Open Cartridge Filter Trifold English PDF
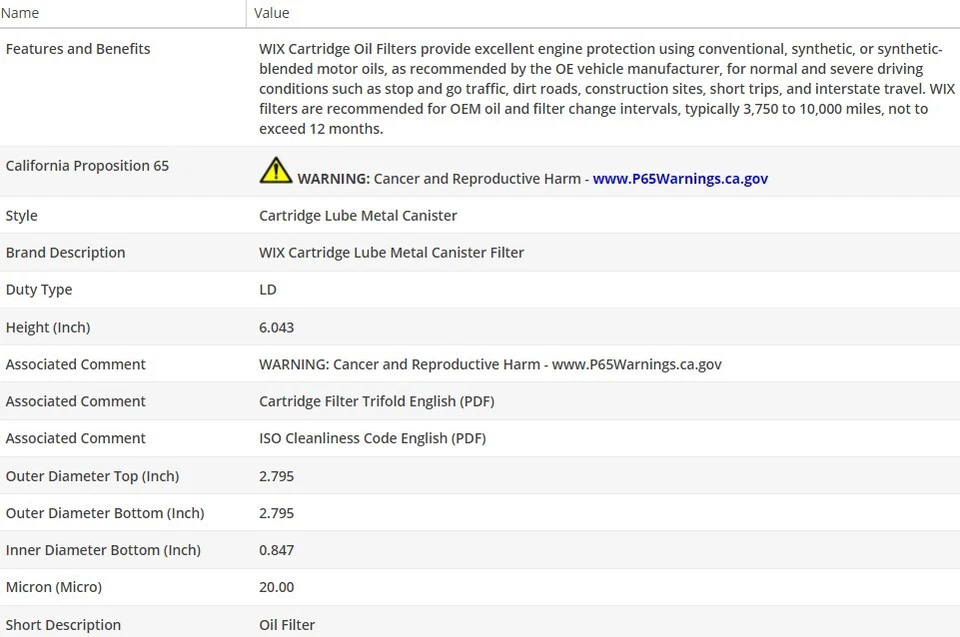 point(376,401)
